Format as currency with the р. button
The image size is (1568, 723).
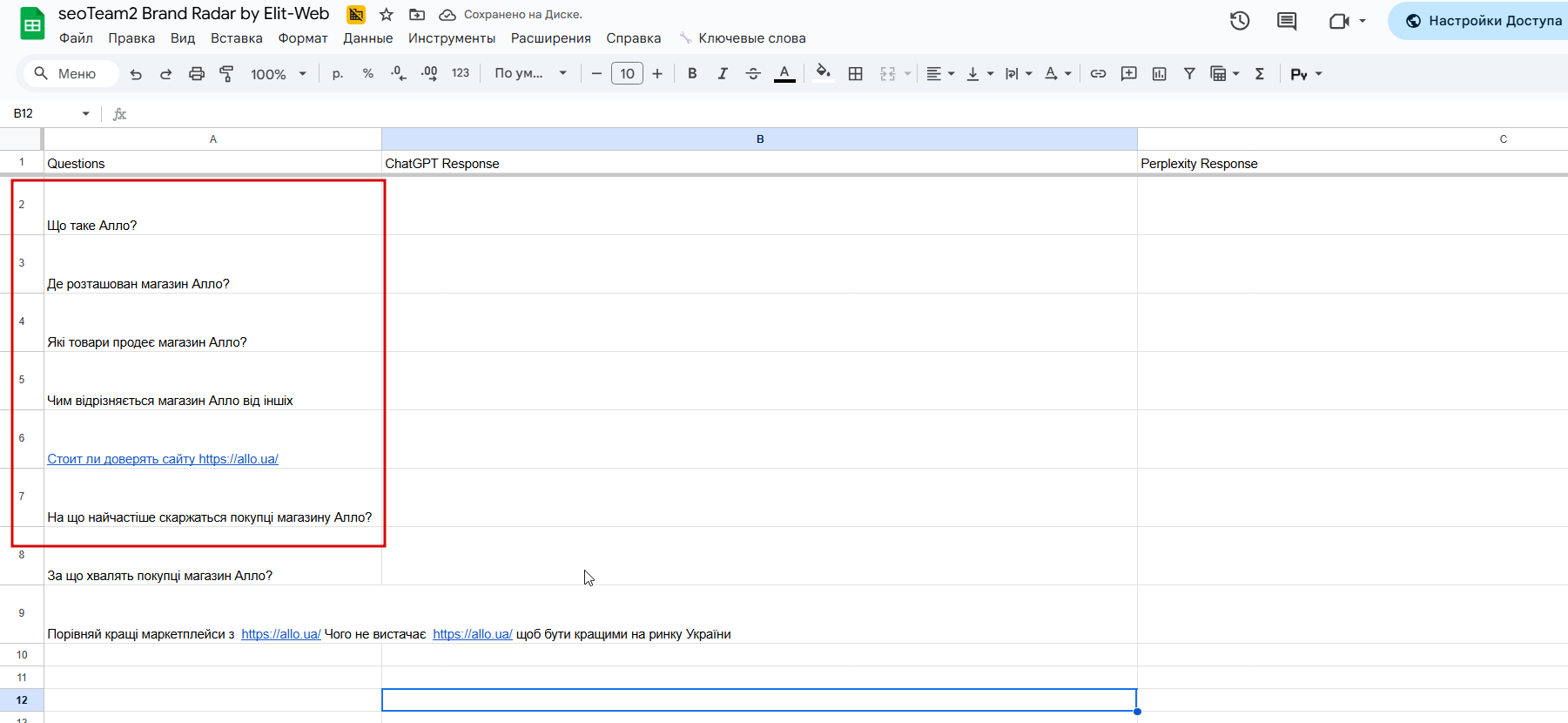338,74
